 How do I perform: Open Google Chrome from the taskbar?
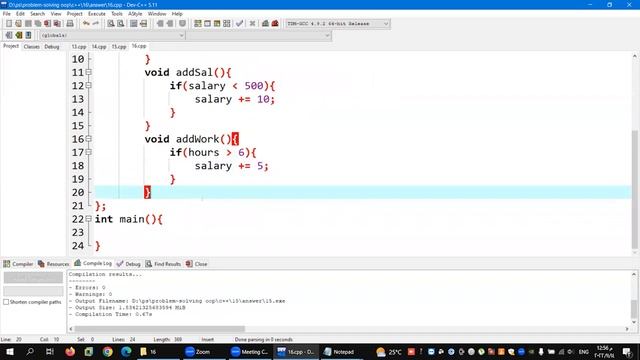point(107,351)
